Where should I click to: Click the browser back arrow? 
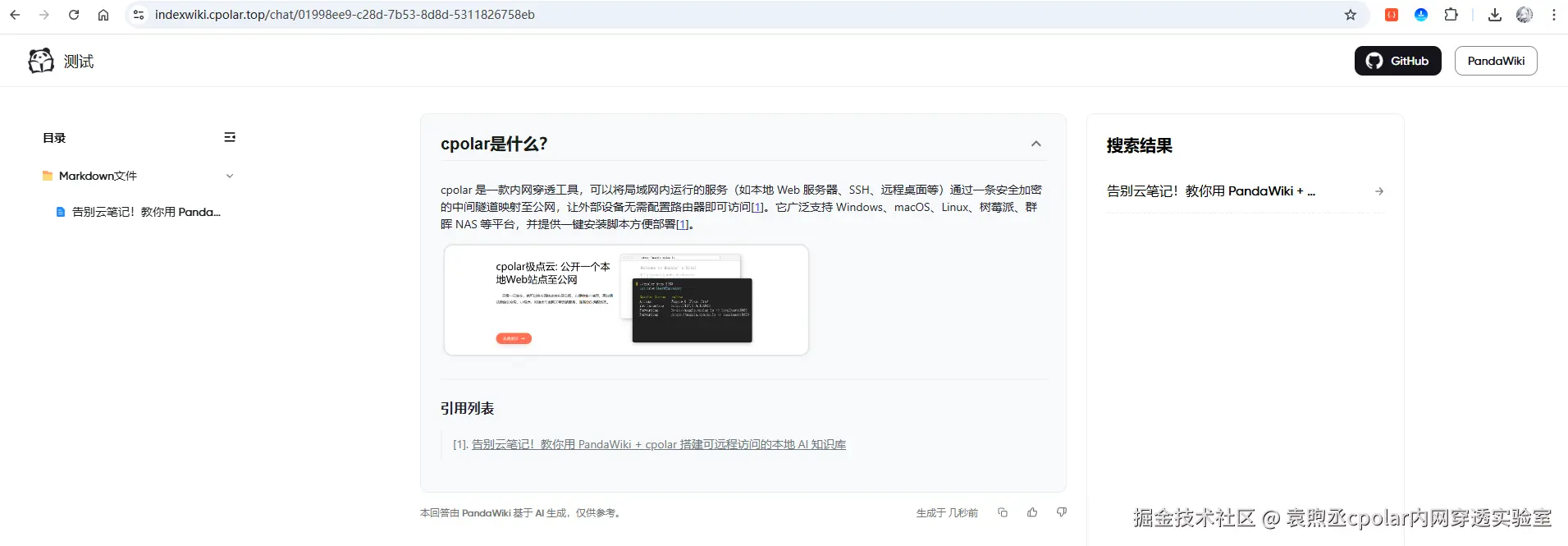[x=15, y=15]
